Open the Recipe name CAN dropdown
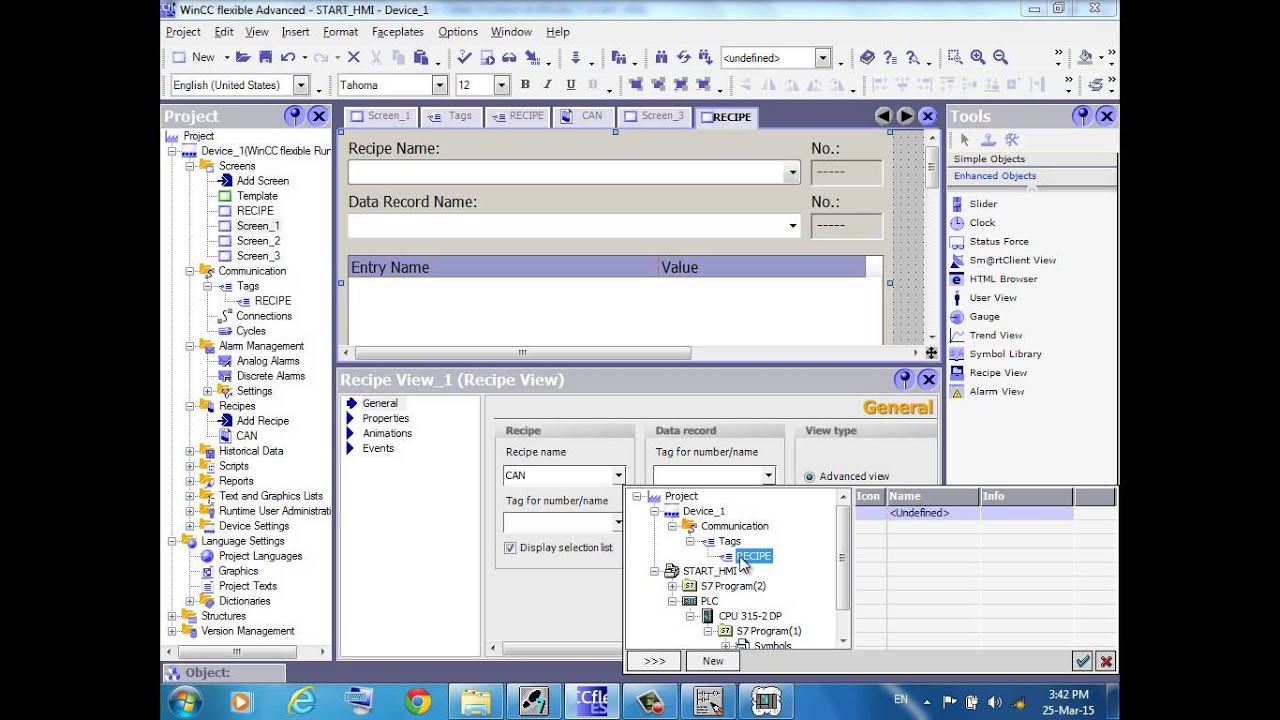This screenshot has height=720, width=1280. (x=618, y=476)
